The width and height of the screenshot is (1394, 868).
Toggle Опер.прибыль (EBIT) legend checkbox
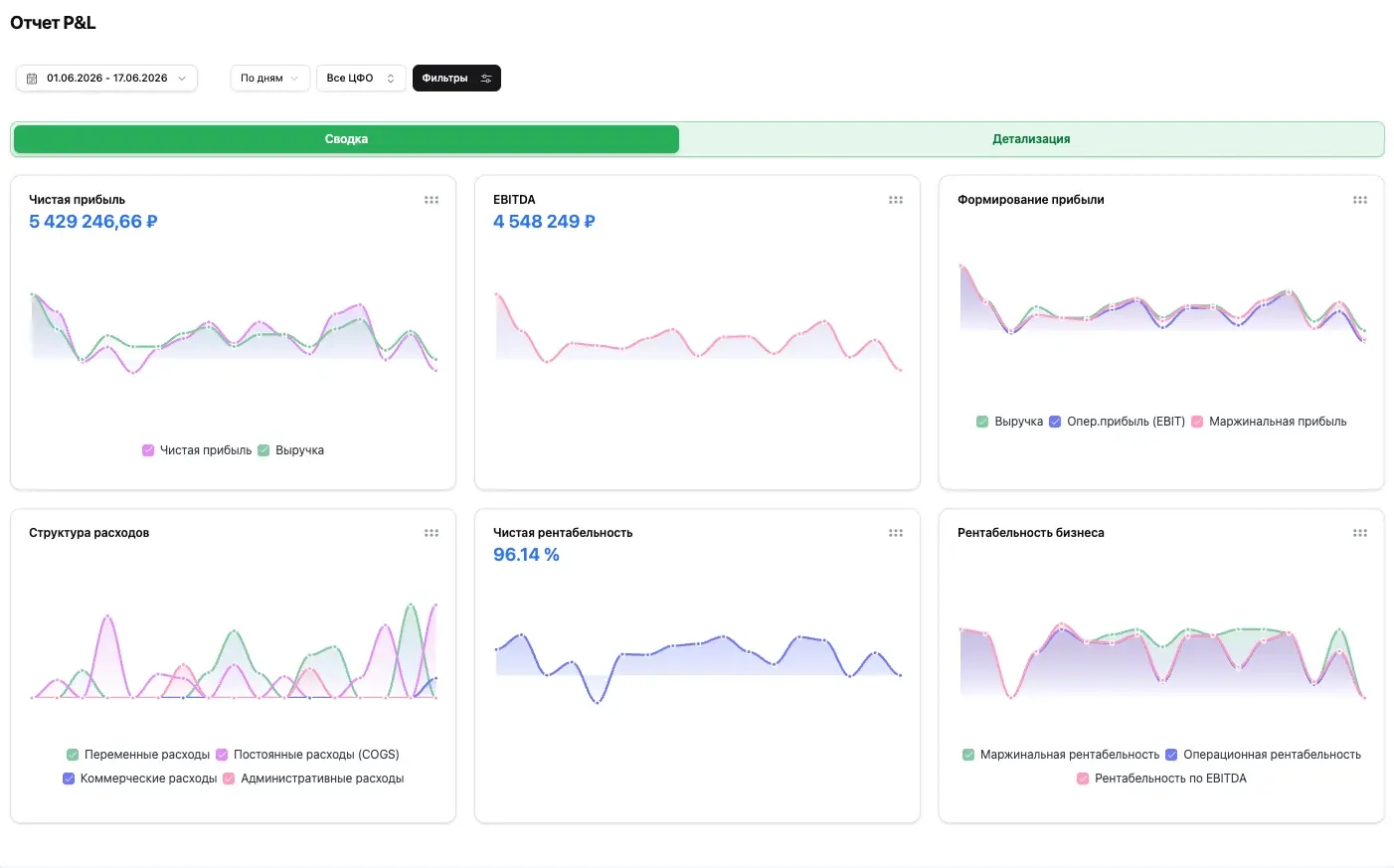click(1055, 422)
